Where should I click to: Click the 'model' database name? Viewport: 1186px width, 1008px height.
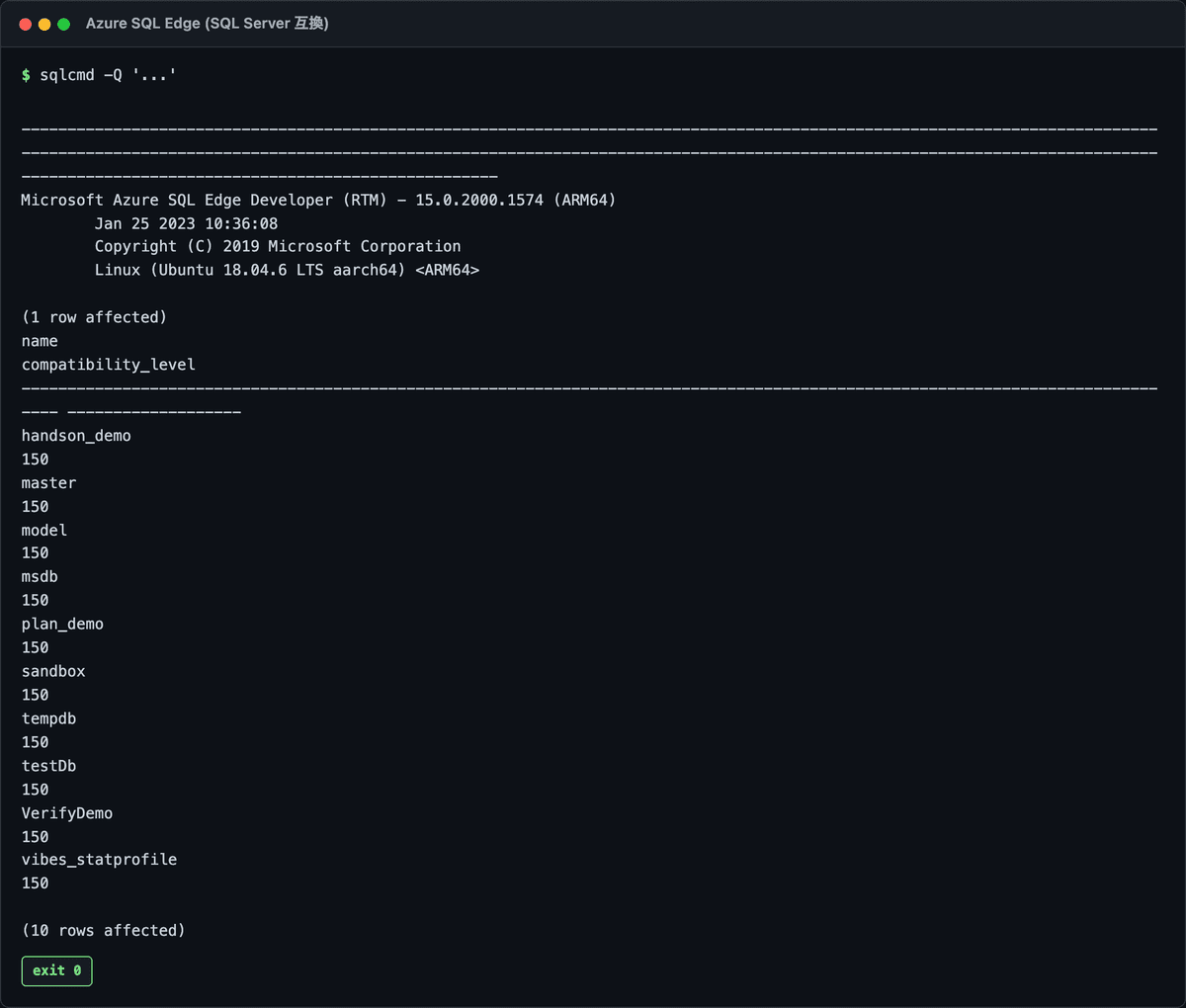(x=44, y=531)
